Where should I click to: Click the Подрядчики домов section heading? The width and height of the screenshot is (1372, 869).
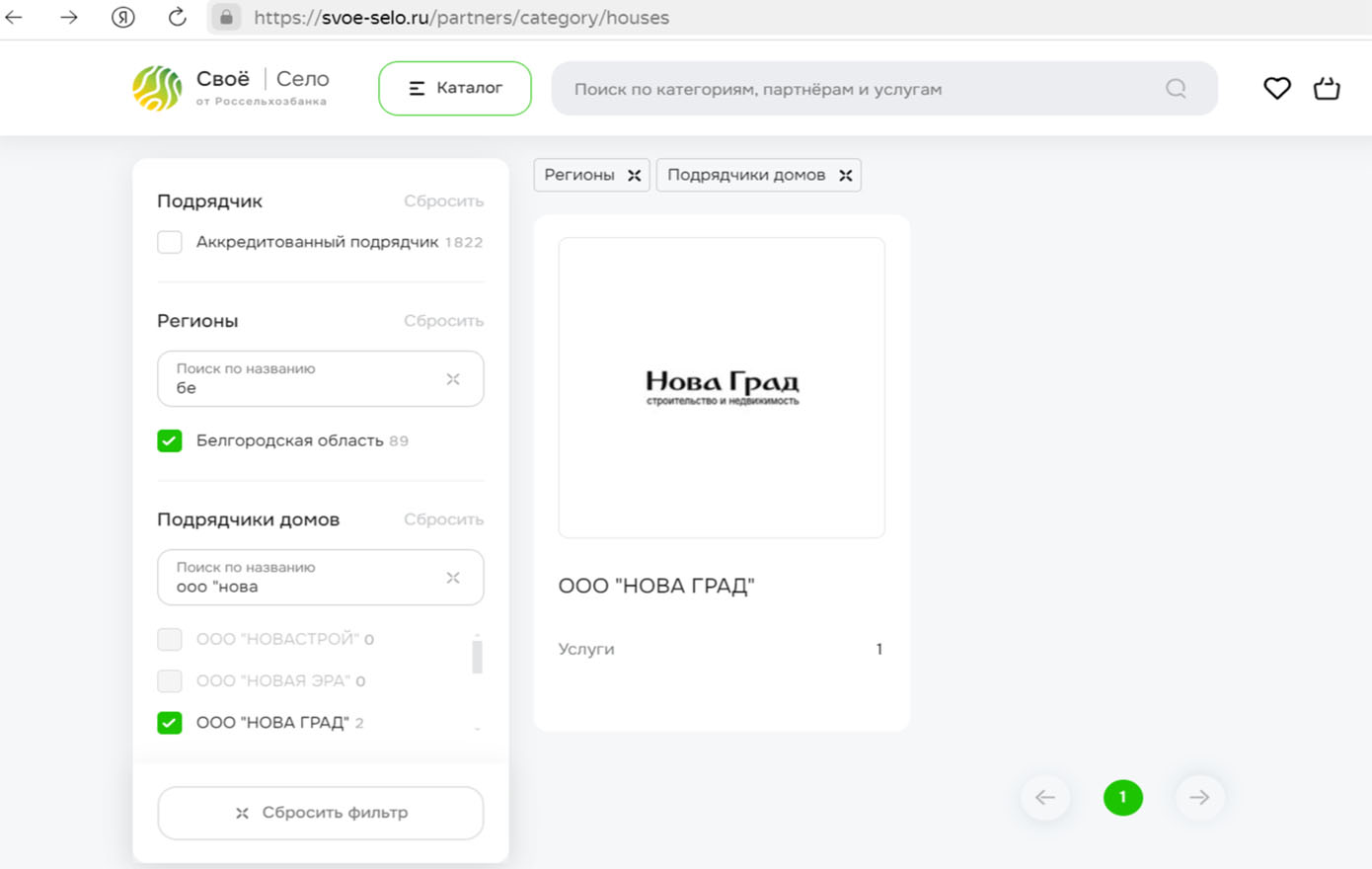249,519
